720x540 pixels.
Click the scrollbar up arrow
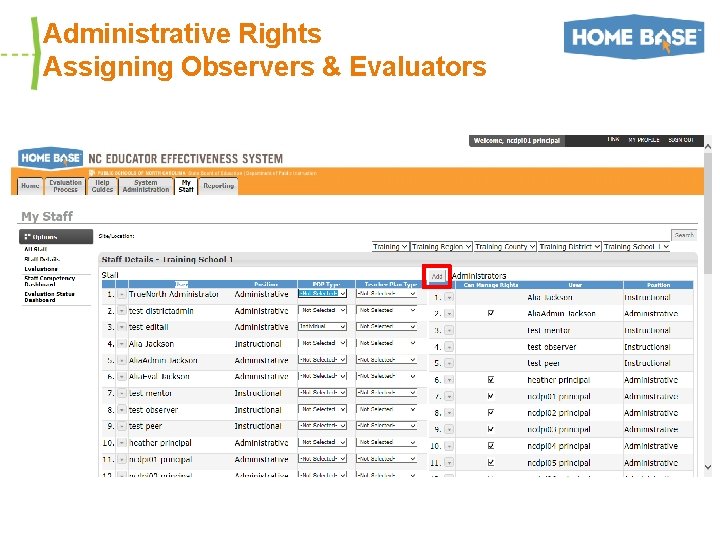(x=708, y=147)
